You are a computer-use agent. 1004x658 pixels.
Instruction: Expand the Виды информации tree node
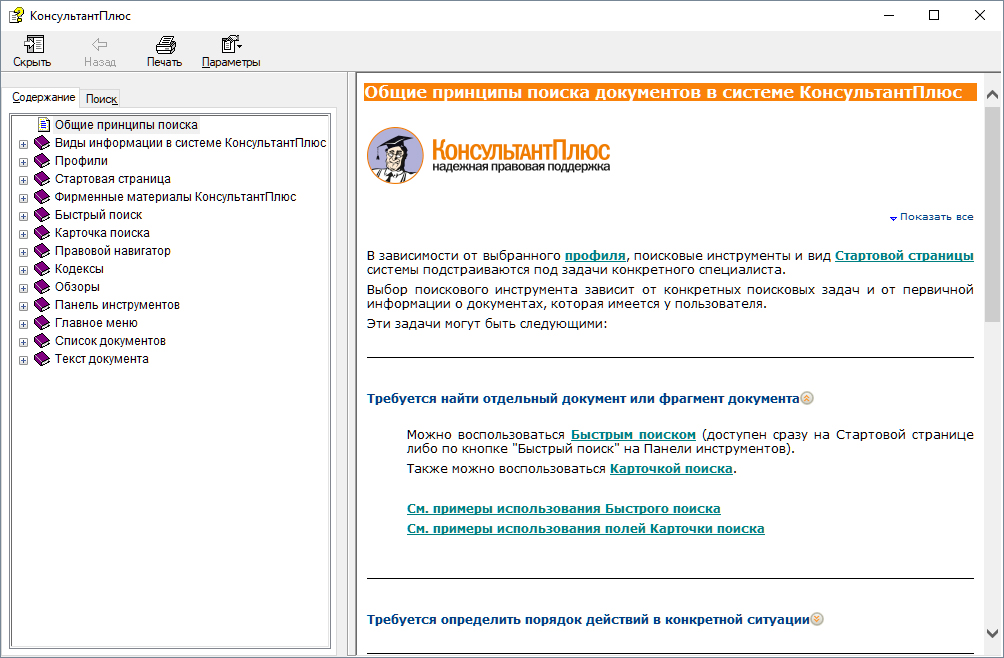[x=23, y=145]
